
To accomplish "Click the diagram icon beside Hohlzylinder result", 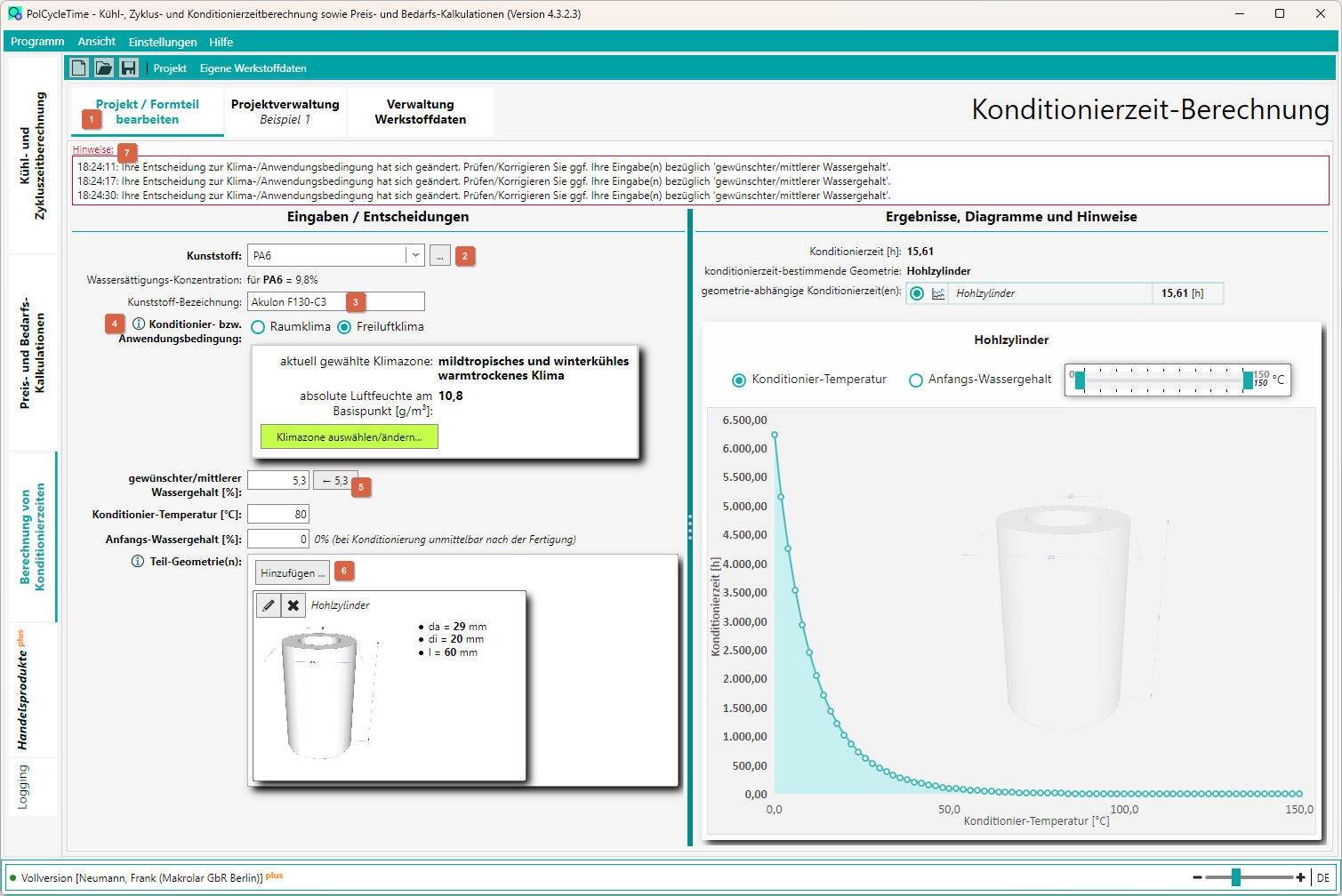I will pyautogui.click(x=938, y=293).
